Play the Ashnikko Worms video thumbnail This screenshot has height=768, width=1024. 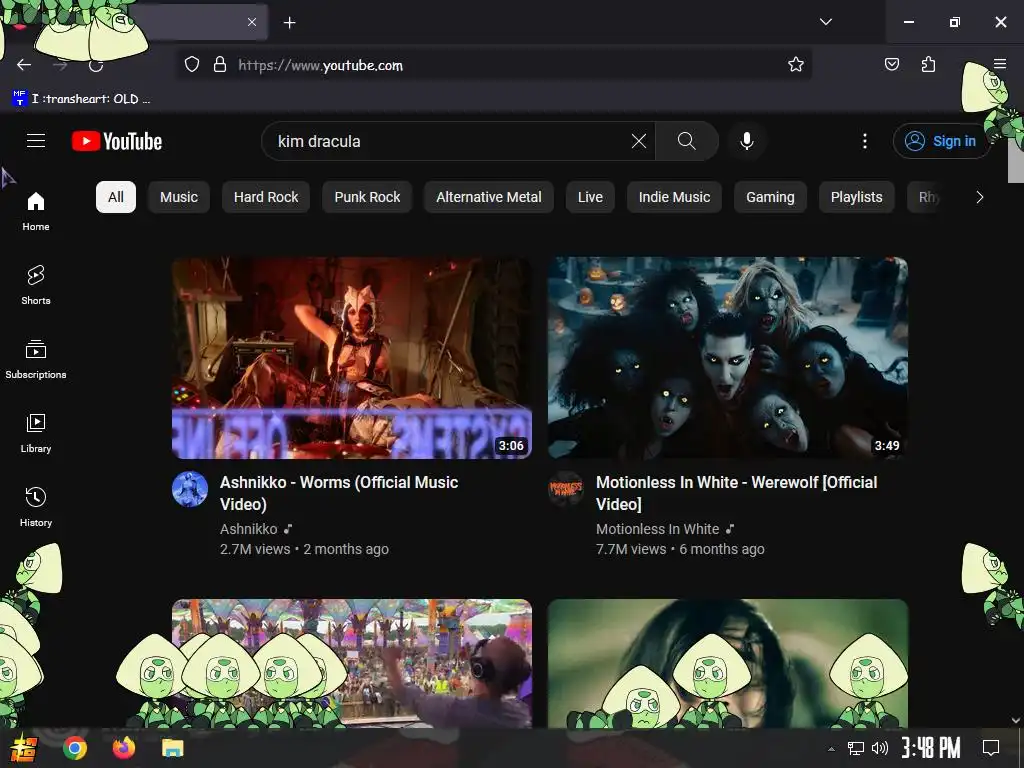(x=352, y=358)
